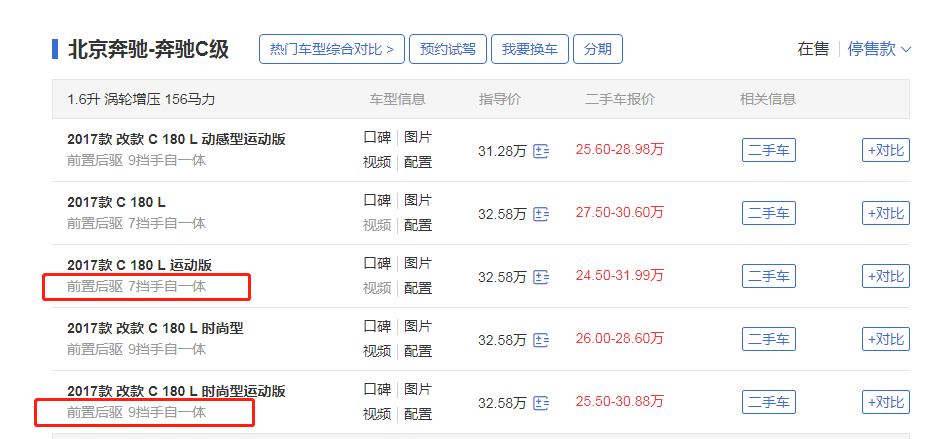This screenshot has width=950, height=439.
Task: Click the 预约试驾 button
Action: coord(448,49)
